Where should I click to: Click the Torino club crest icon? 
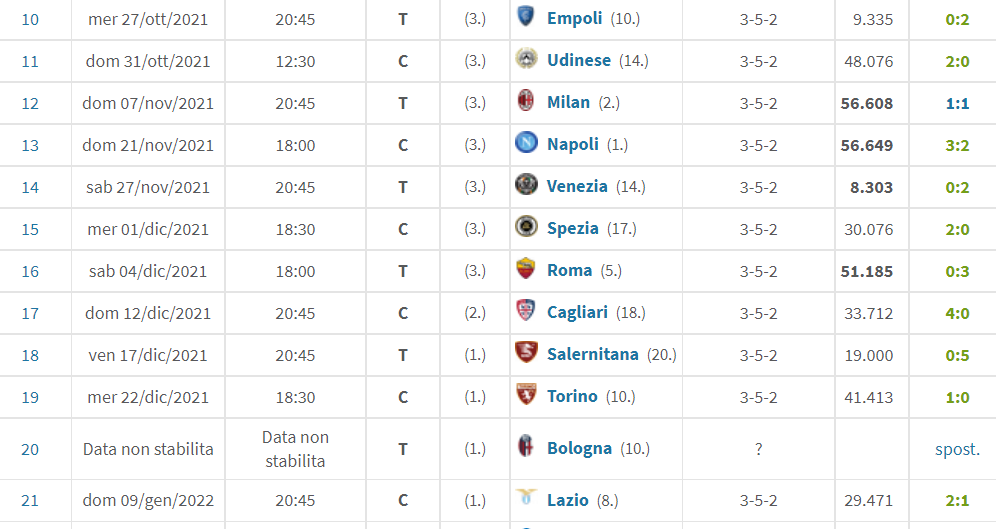click(526, 394)
